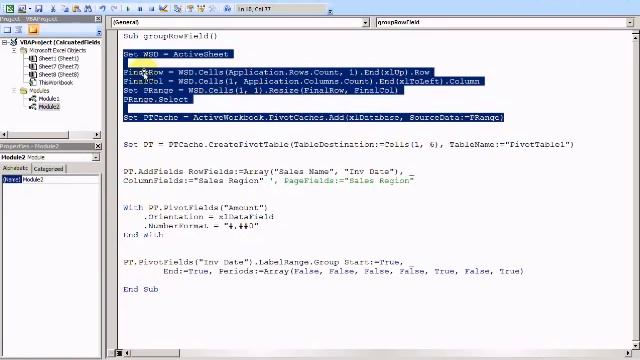Click the Redo arrow icon
The width and height of the screenshot is (640, 360).
[115, 8]
